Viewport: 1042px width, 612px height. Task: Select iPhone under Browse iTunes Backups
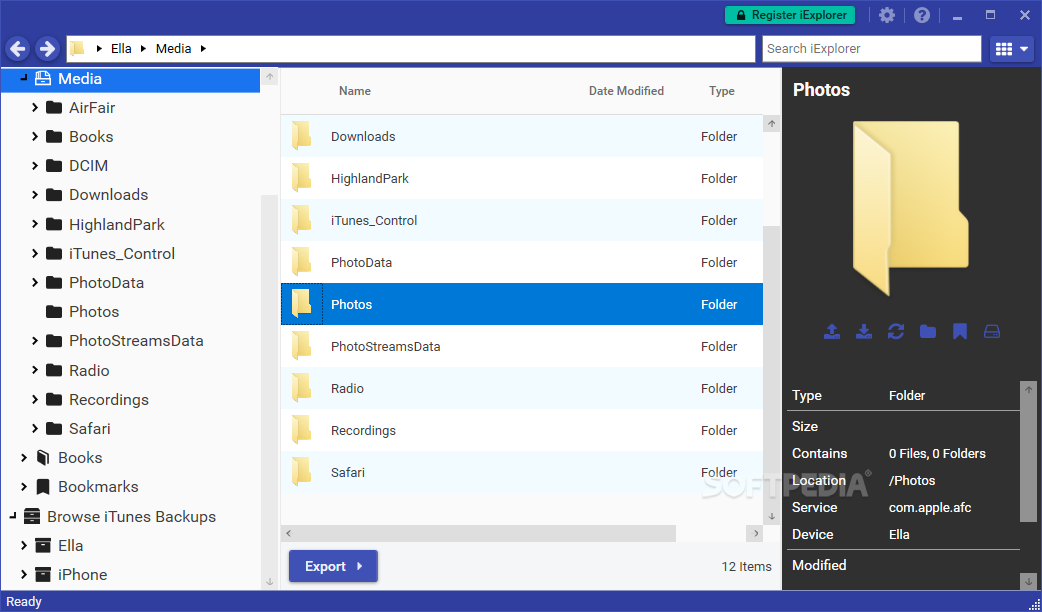coord(82,574)
